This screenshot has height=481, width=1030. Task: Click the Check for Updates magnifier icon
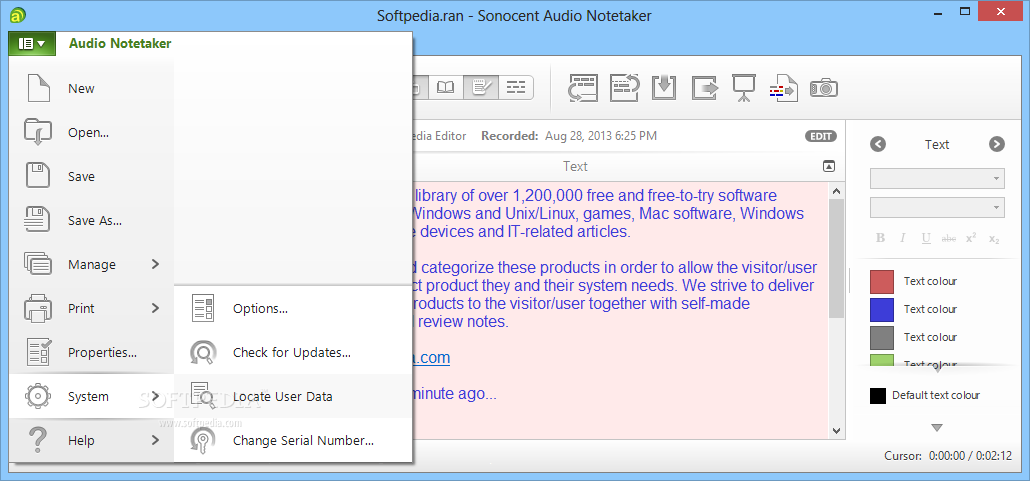(x=203, y=352)
